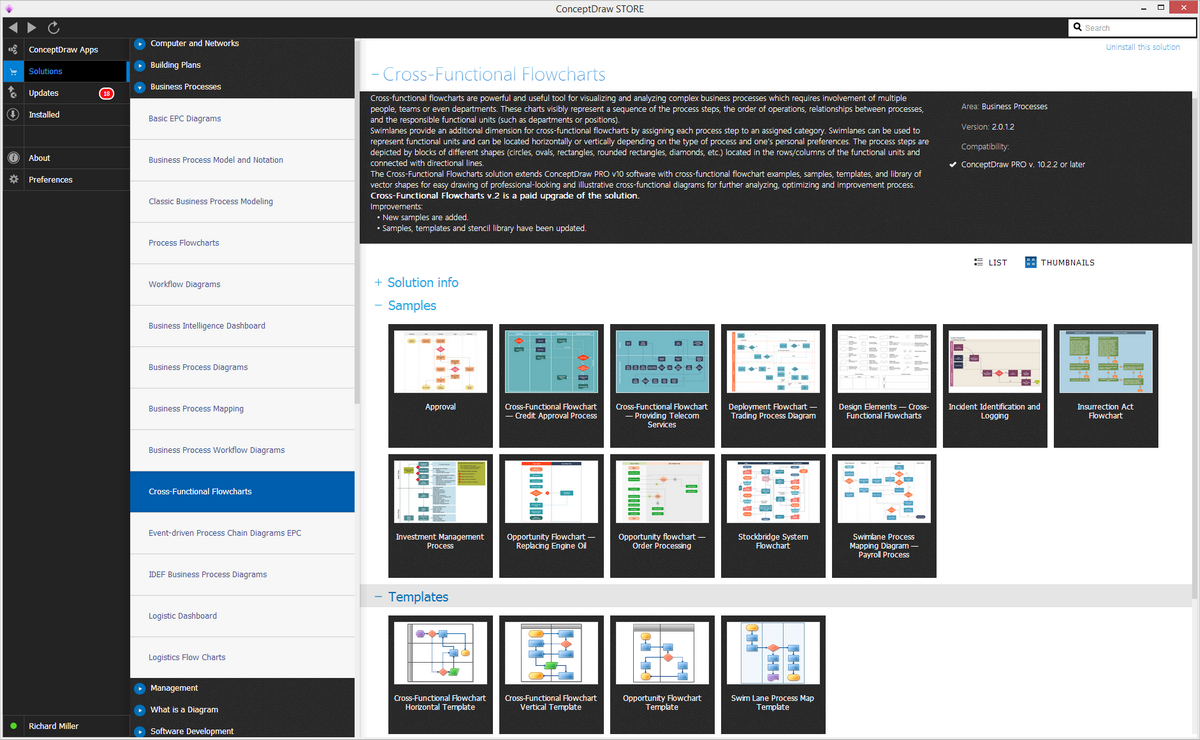Open Credit Approval Process sample

(x=551, y=386)
